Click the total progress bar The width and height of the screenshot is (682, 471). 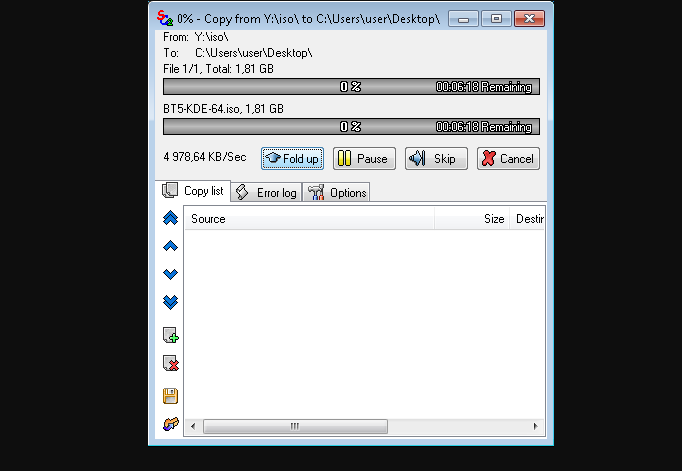(351, 87)
